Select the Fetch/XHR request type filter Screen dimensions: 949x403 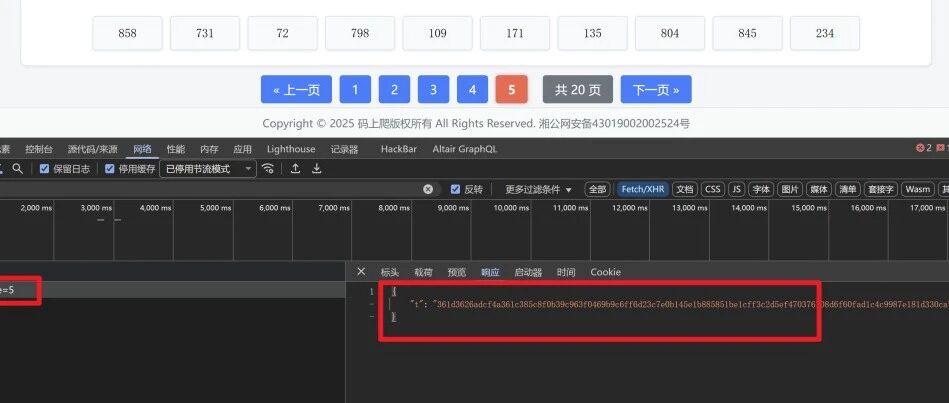643,189
